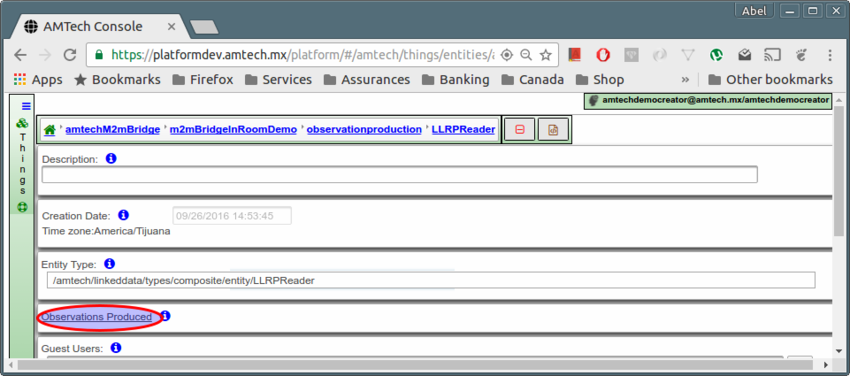Open the Shop bookmarks folder

(600, 80)
